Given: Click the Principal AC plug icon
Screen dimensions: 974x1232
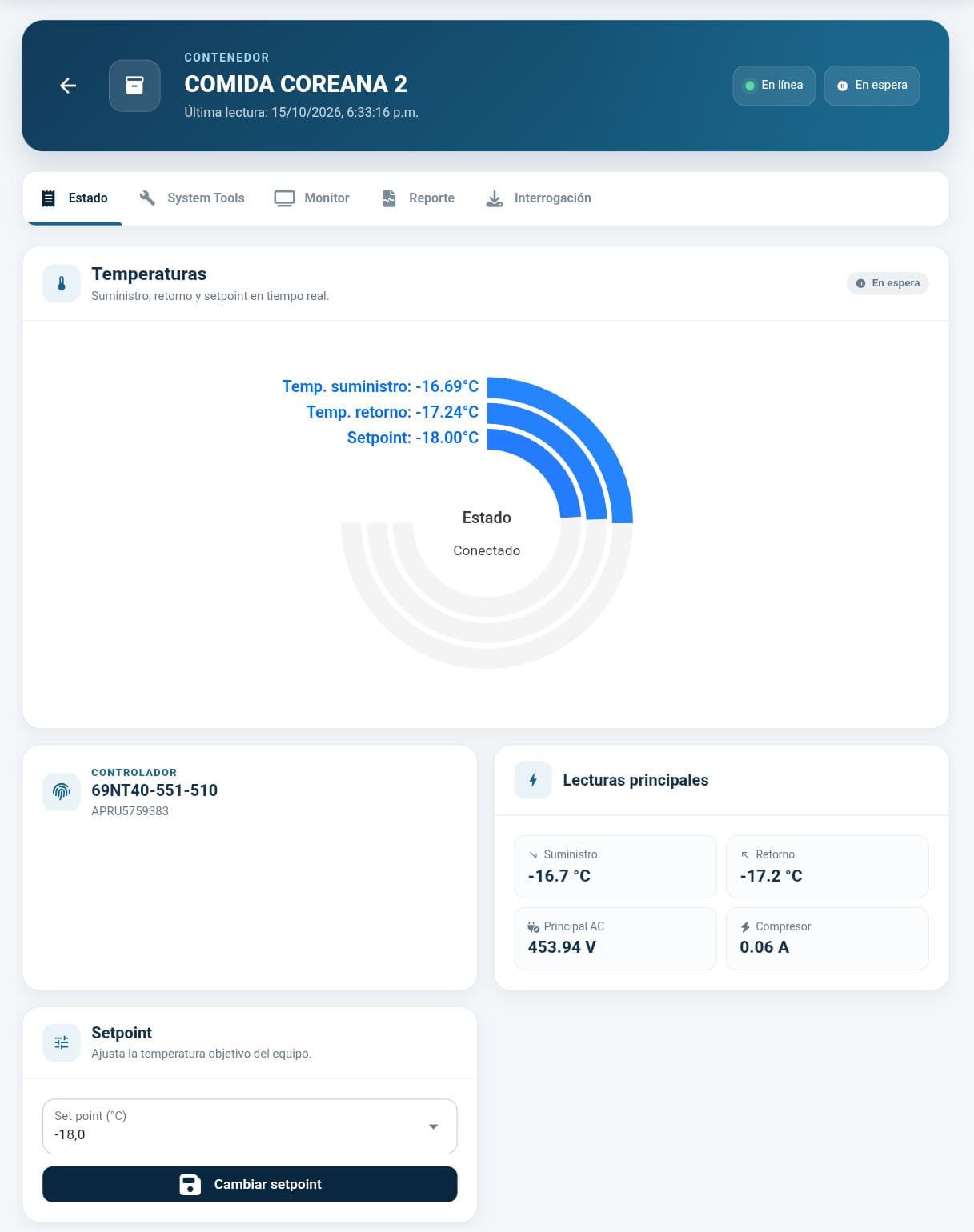Looking at the screenshot, I should [x=534, y=927].
